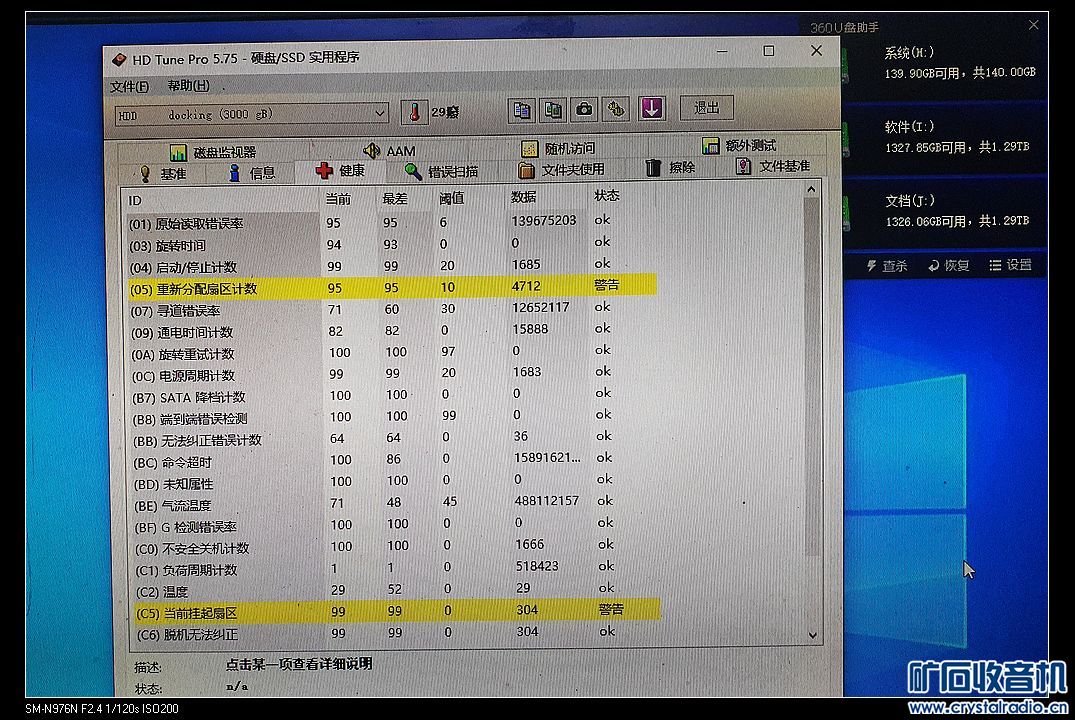Click the copy info to clipboard icon
This screenshot has height=720, width=1075.
click(522, 109)
